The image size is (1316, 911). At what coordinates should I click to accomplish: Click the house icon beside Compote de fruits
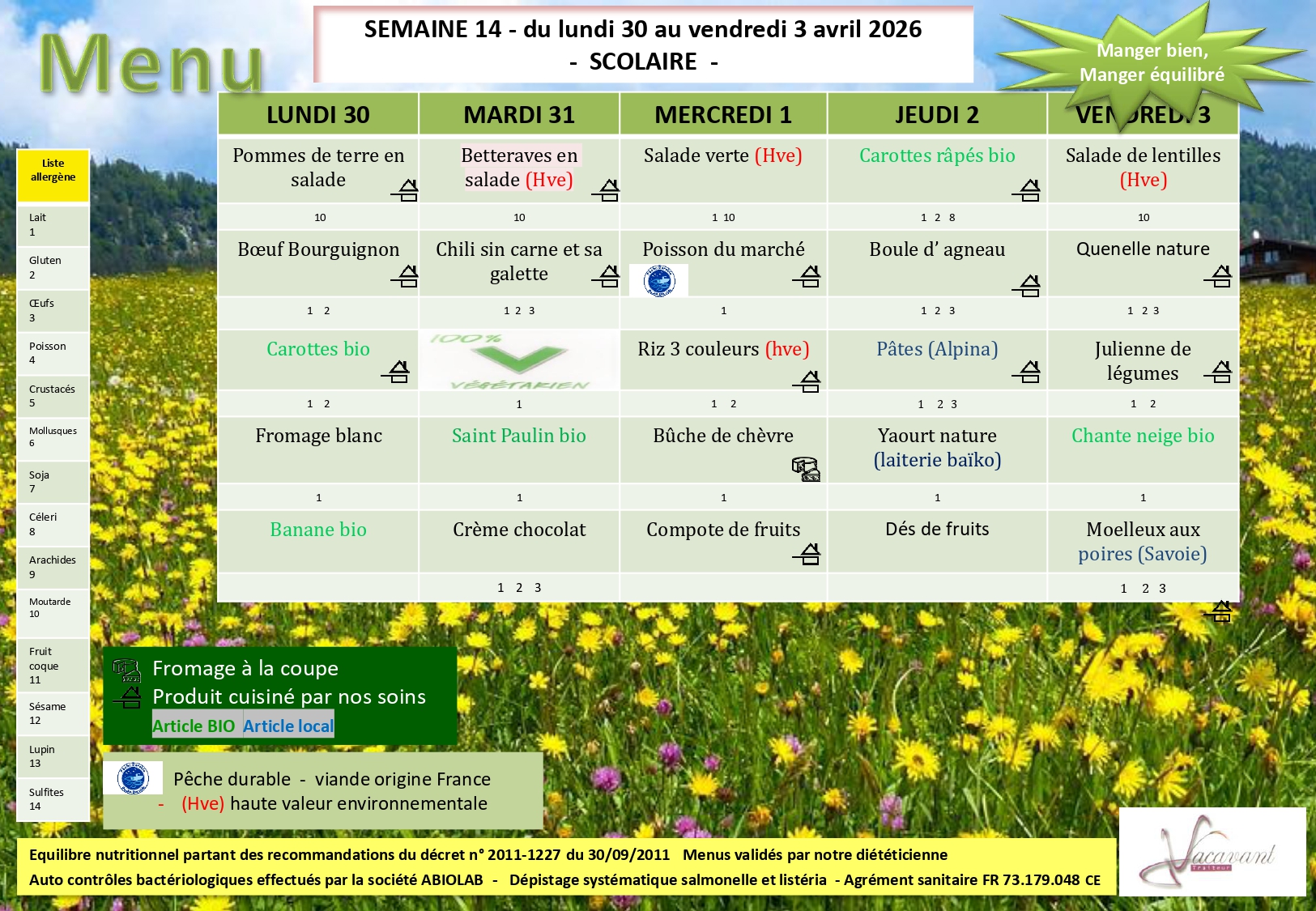(807, 554)
